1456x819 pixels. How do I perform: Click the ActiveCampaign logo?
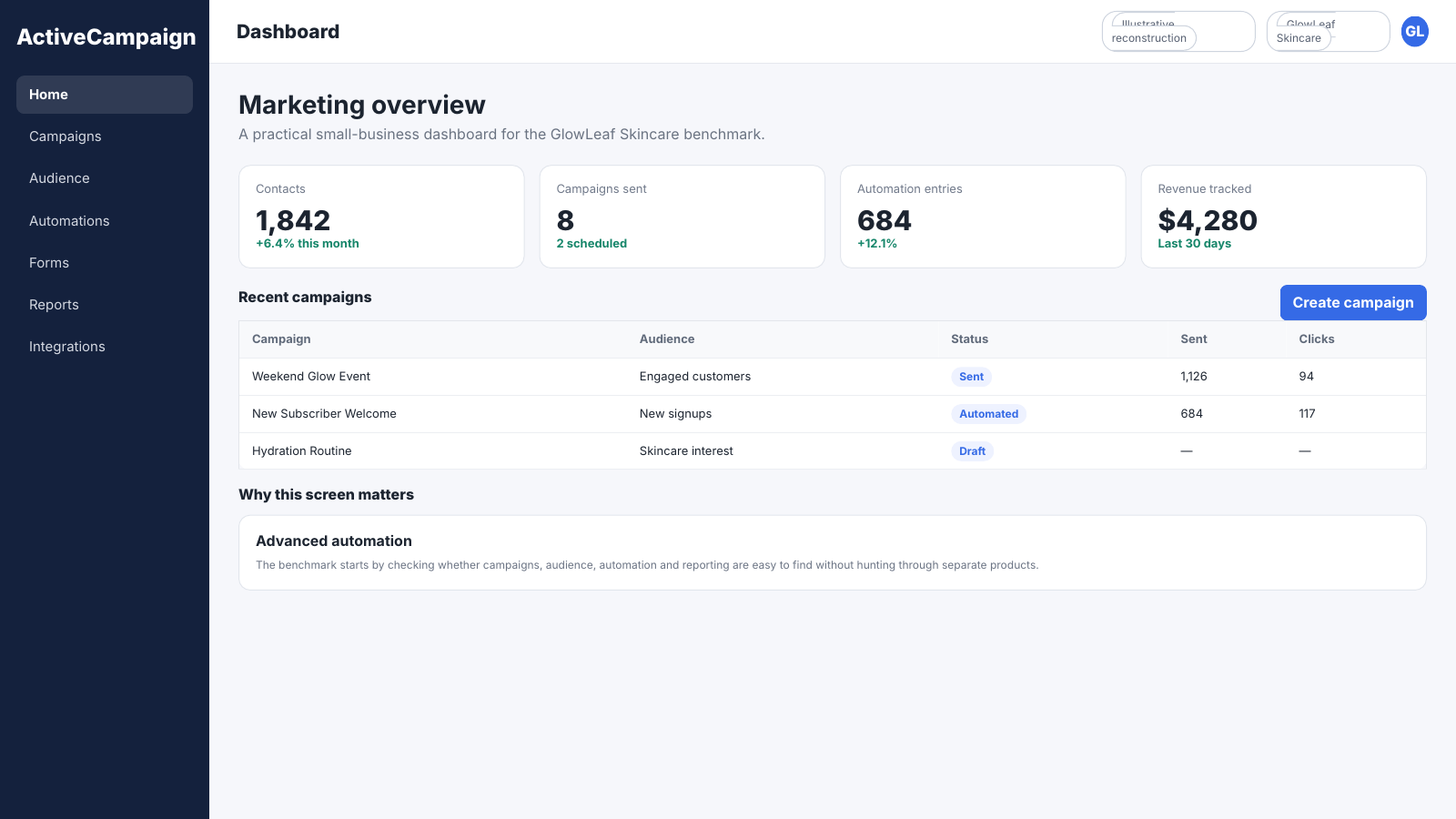(106, 37)
